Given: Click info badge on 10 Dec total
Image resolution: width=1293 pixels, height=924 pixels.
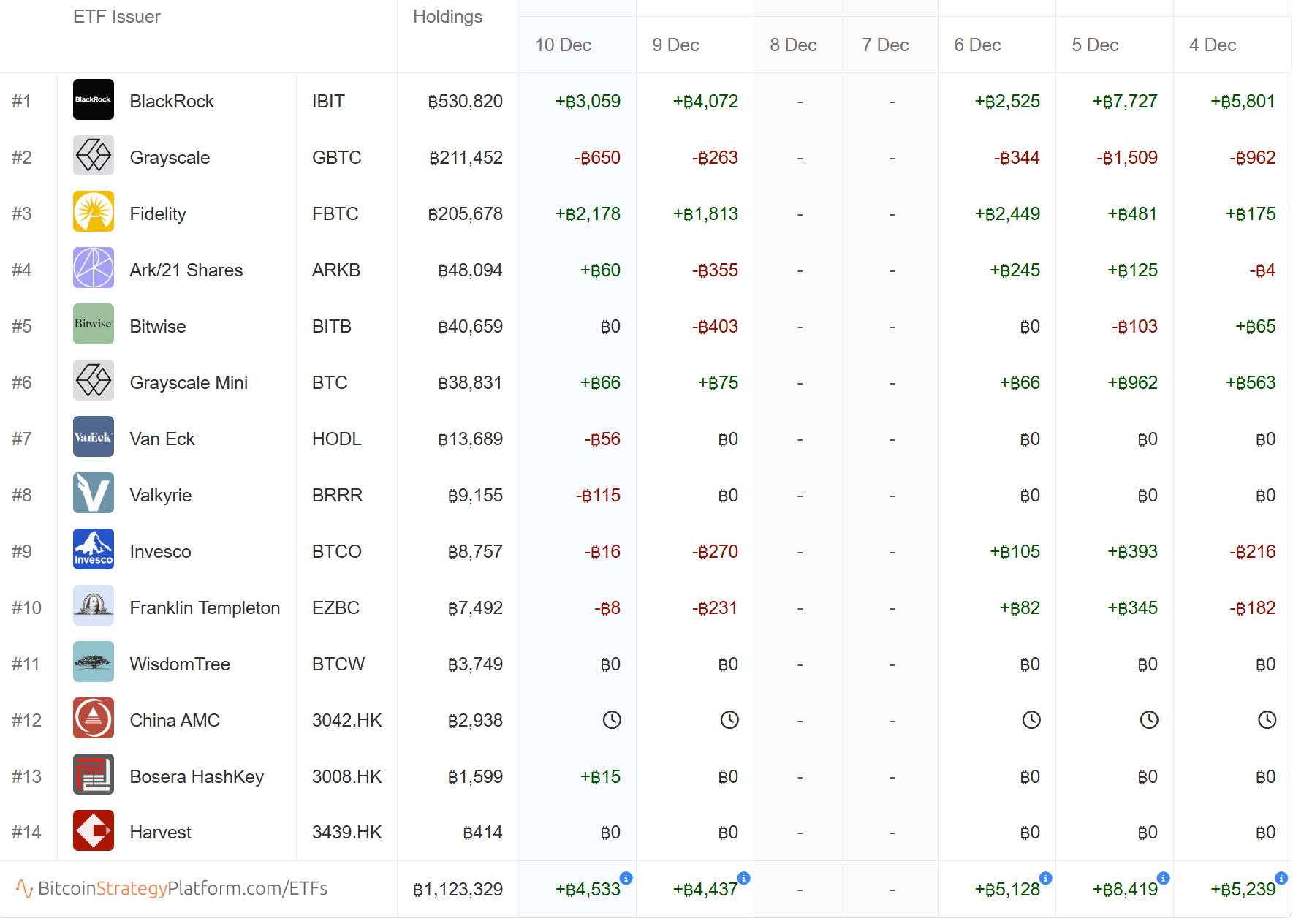Looking at the screenshot, I should coord(626,878).
